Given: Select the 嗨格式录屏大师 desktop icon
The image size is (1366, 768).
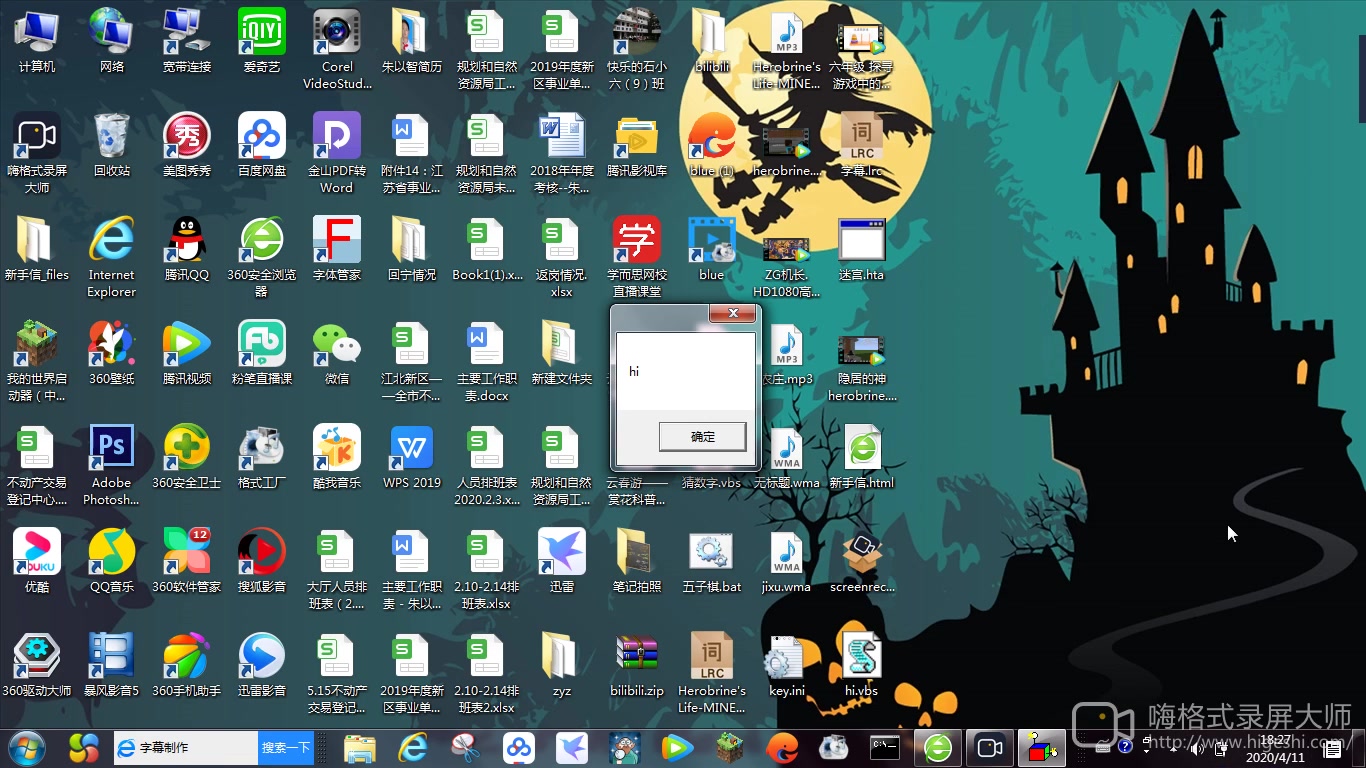Looking at the screenshot, I should click(37, 153).
